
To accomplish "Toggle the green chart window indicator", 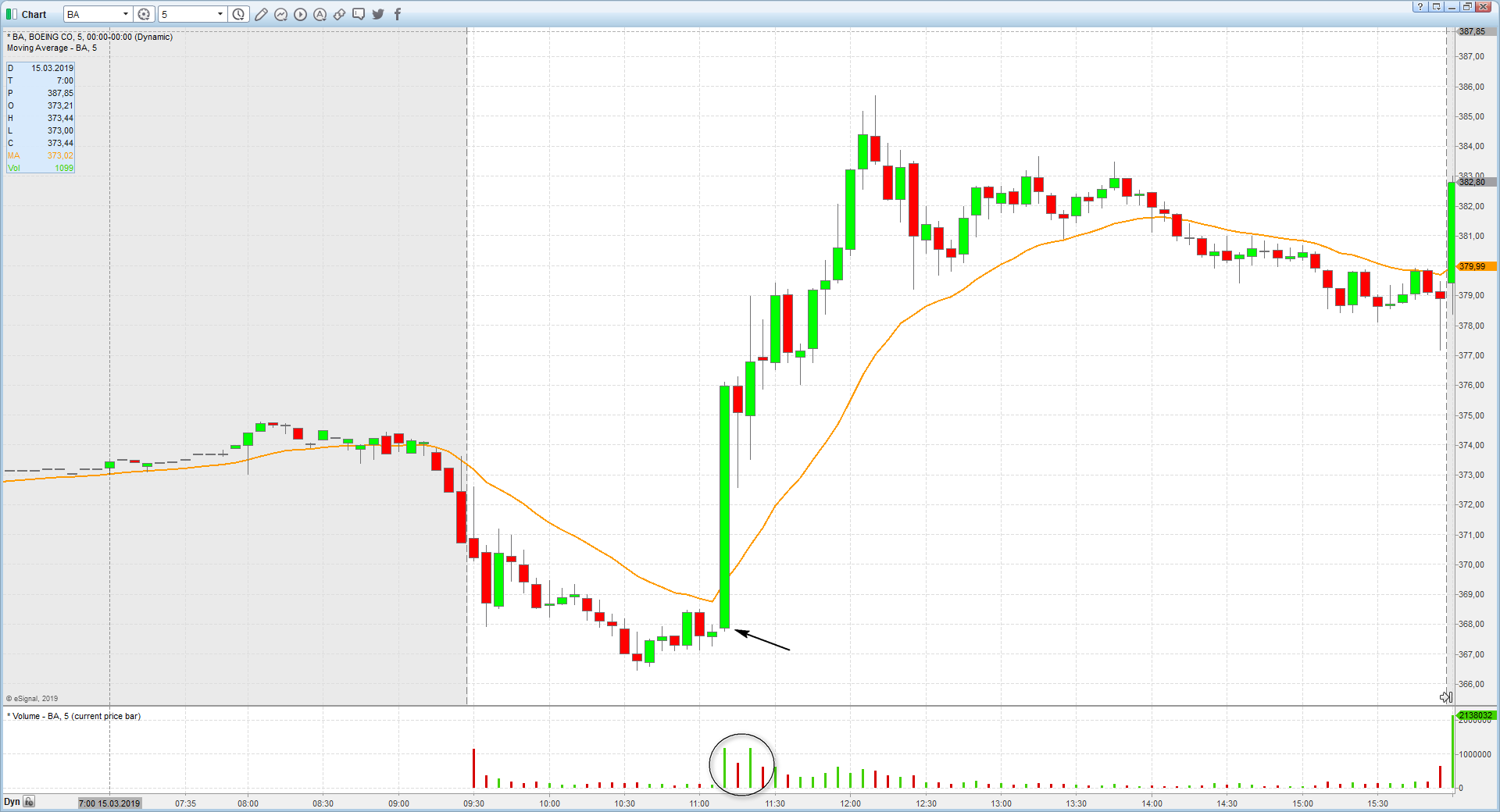I will (x=11, y=14).
